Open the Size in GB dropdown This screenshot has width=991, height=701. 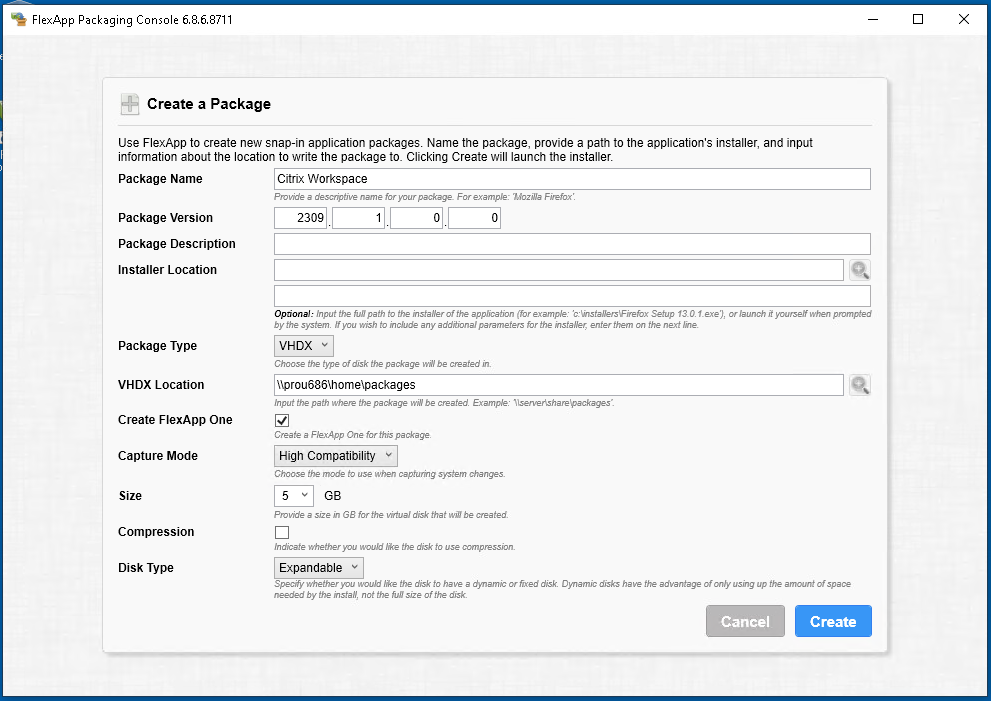coord(294,496)
